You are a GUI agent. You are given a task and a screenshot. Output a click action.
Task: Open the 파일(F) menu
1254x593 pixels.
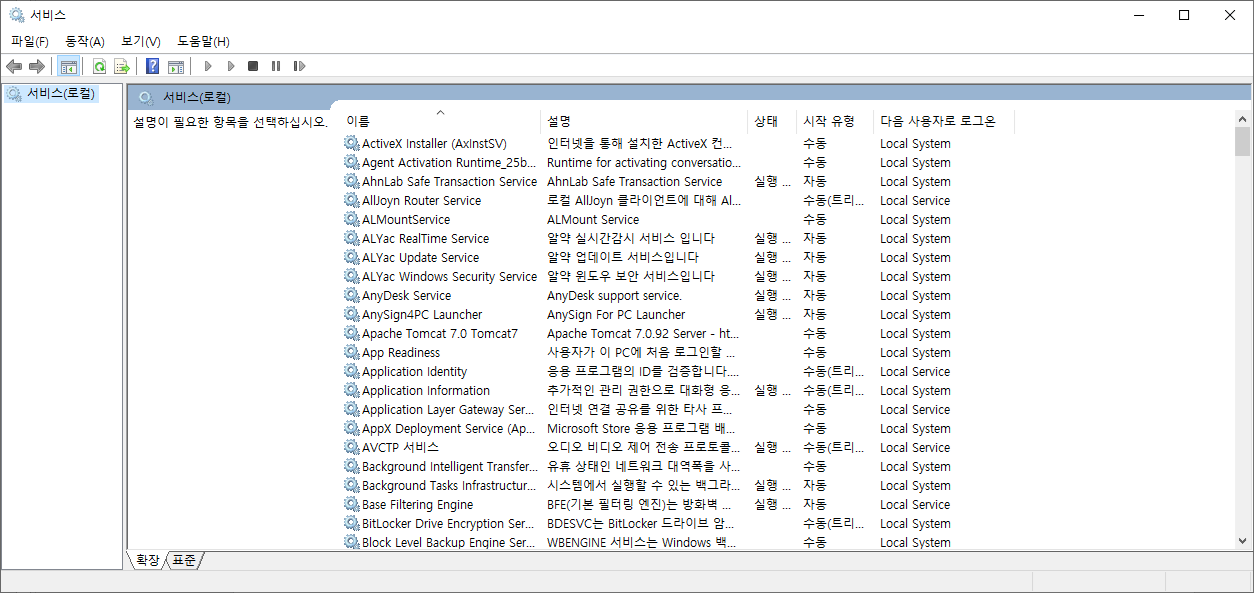[30, 41]
